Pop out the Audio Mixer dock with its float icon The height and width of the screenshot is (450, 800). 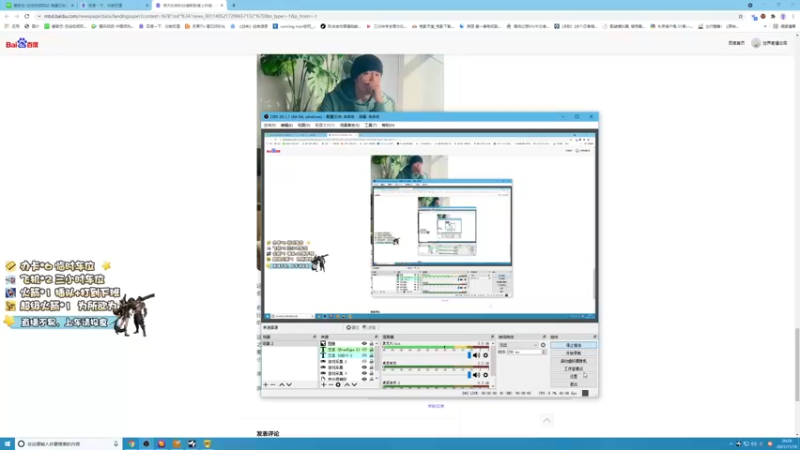492,337
